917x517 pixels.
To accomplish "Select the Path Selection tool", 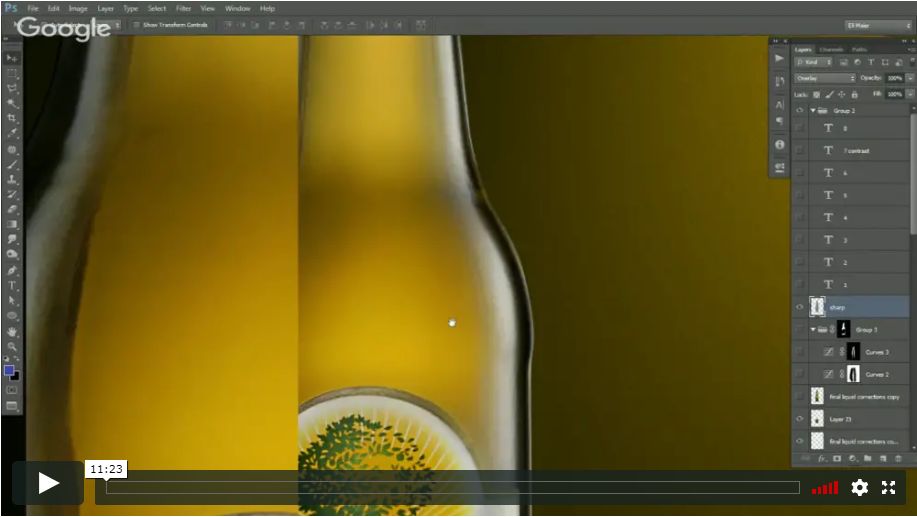I will click(12, 301).
